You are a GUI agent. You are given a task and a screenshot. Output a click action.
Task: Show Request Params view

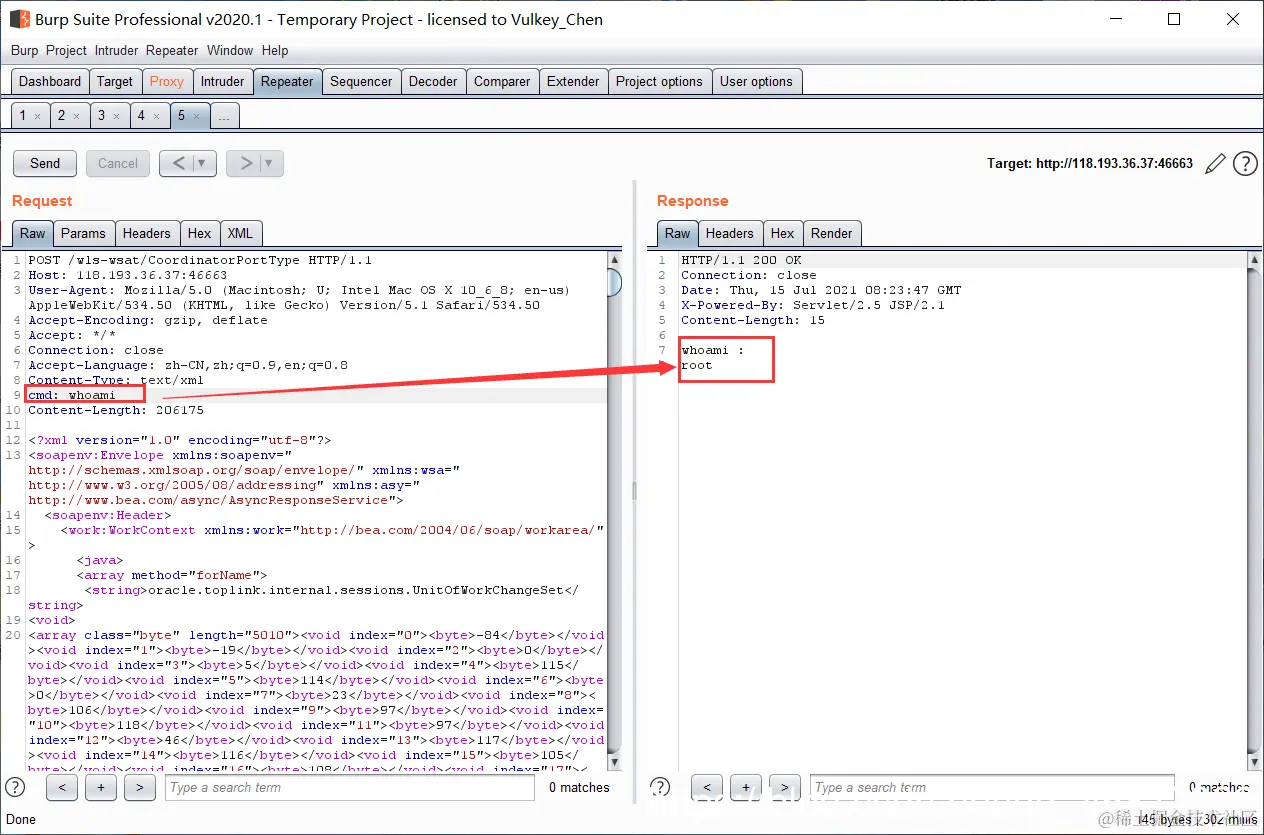point(83,233)
